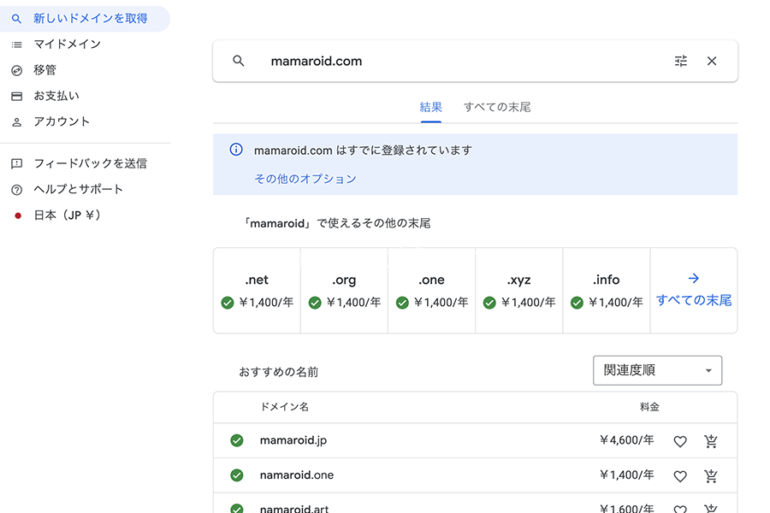This screenshot has height=513, width=770.
Task: Click その他のオプション link
Action: (x=305, y=179)
